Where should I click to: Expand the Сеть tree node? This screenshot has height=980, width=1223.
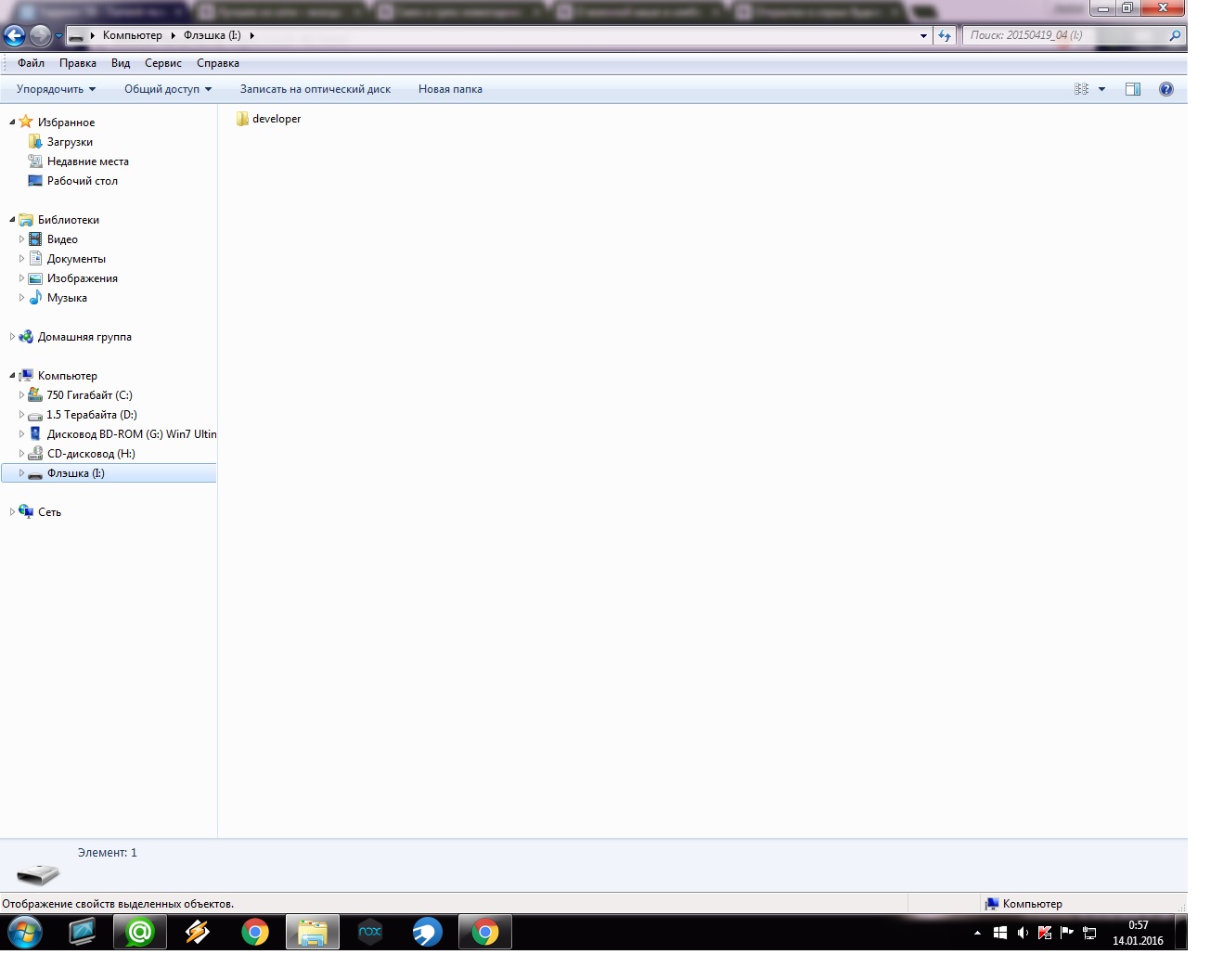[x=12, y=512]
